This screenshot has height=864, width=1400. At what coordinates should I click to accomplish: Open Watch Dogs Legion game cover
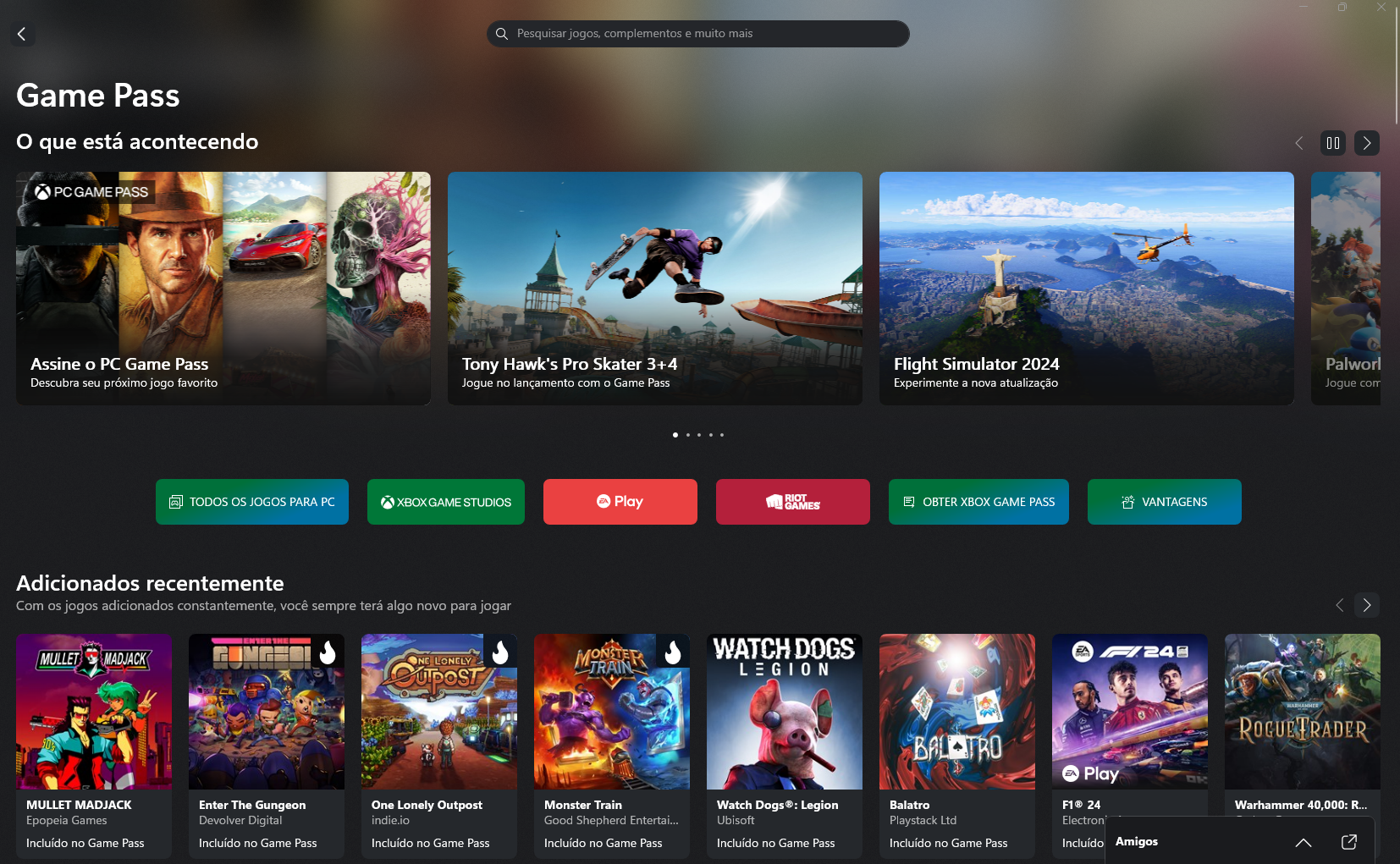tap(785, 712)
